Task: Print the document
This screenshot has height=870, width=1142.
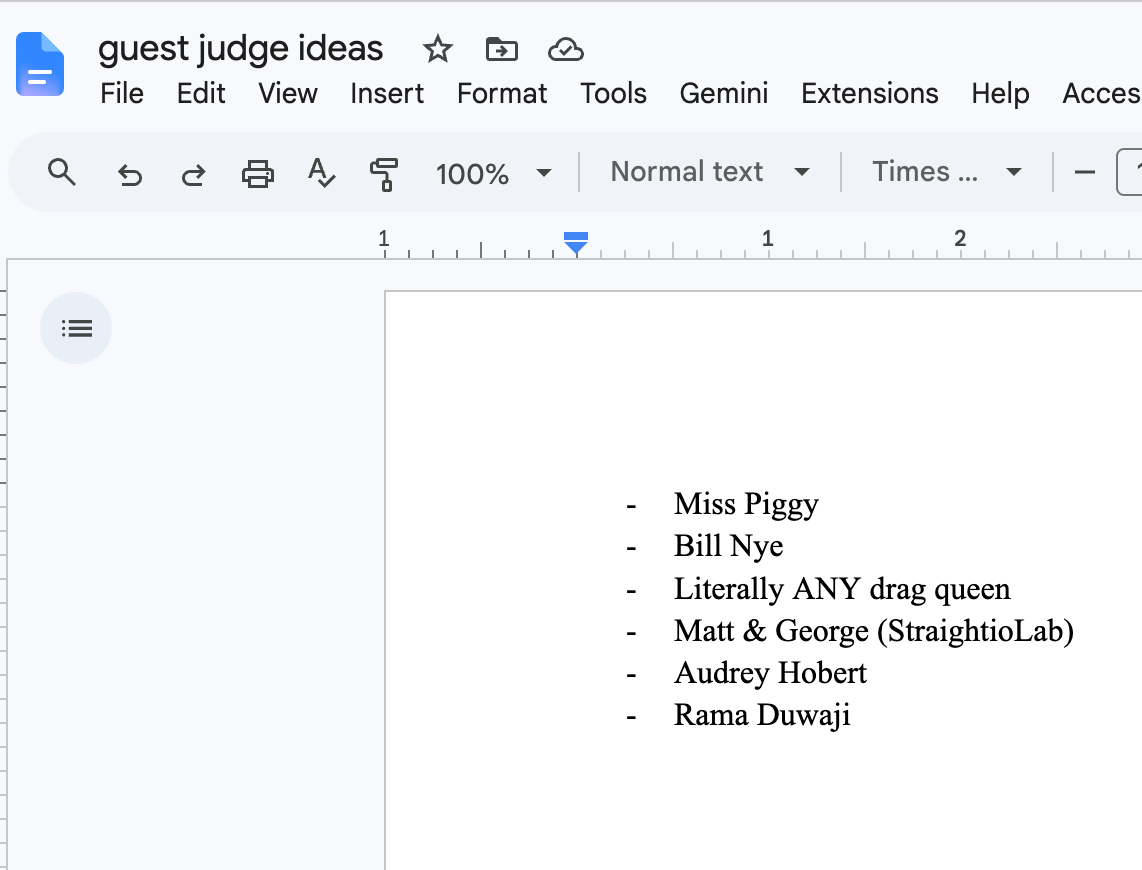Action: coord(257,174)
